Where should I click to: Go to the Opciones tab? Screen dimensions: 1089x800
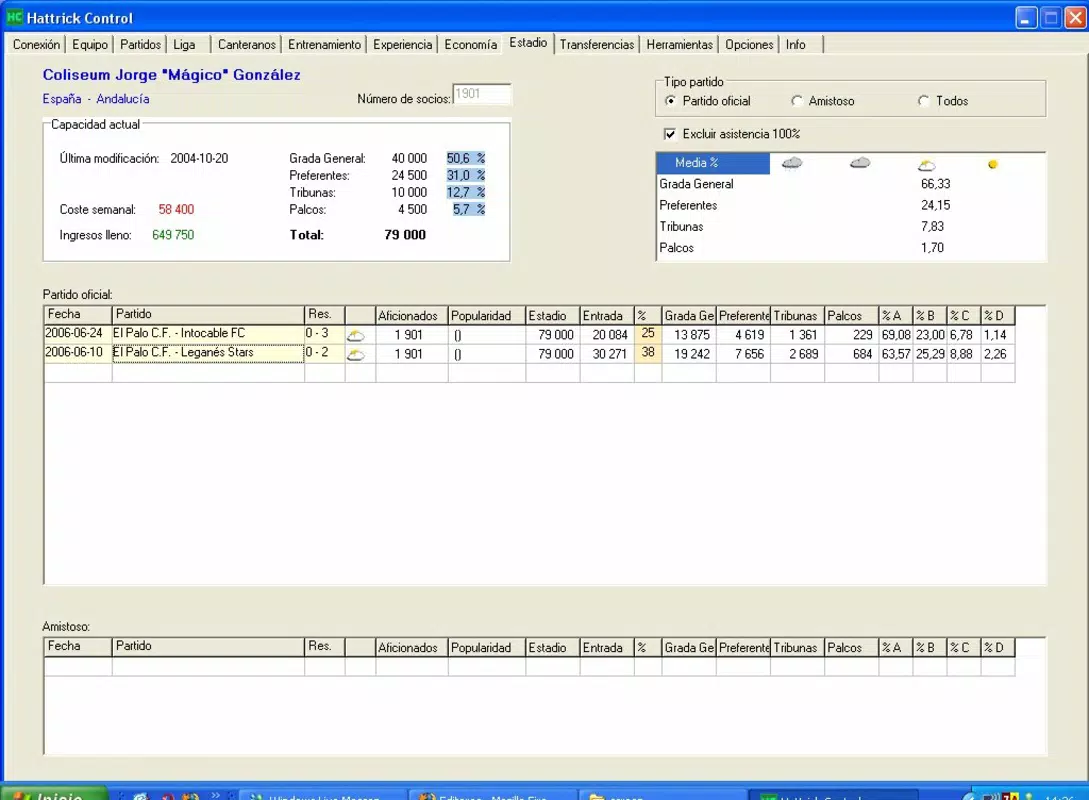749,44
